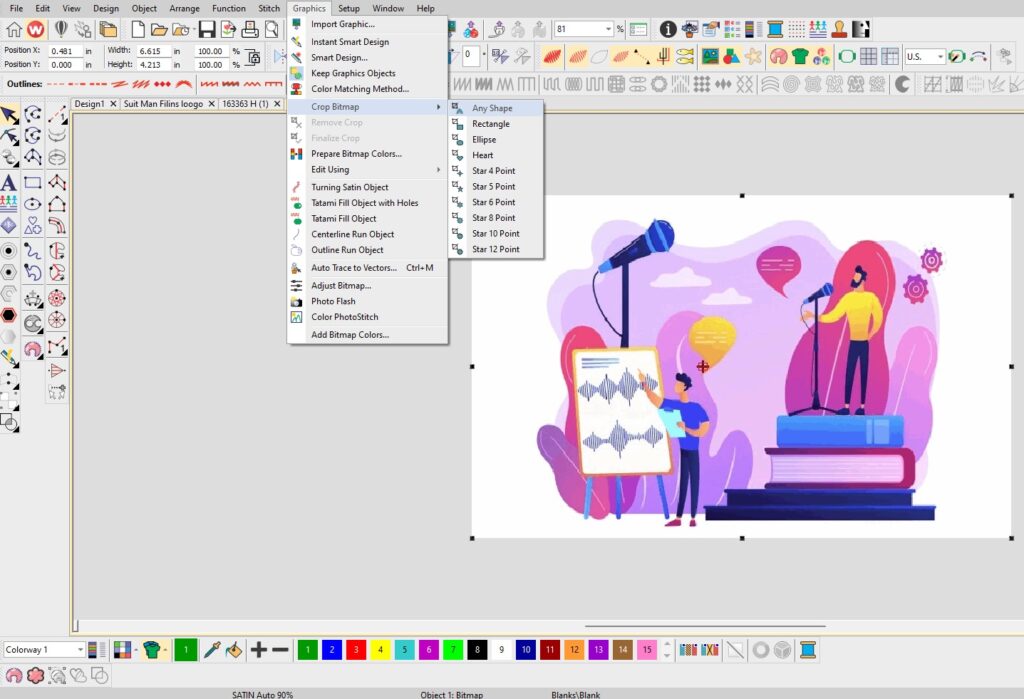Screen dimensions: 1024x699
Task: Toggle the green T-shirt product display icon
Action: (800, 57)
